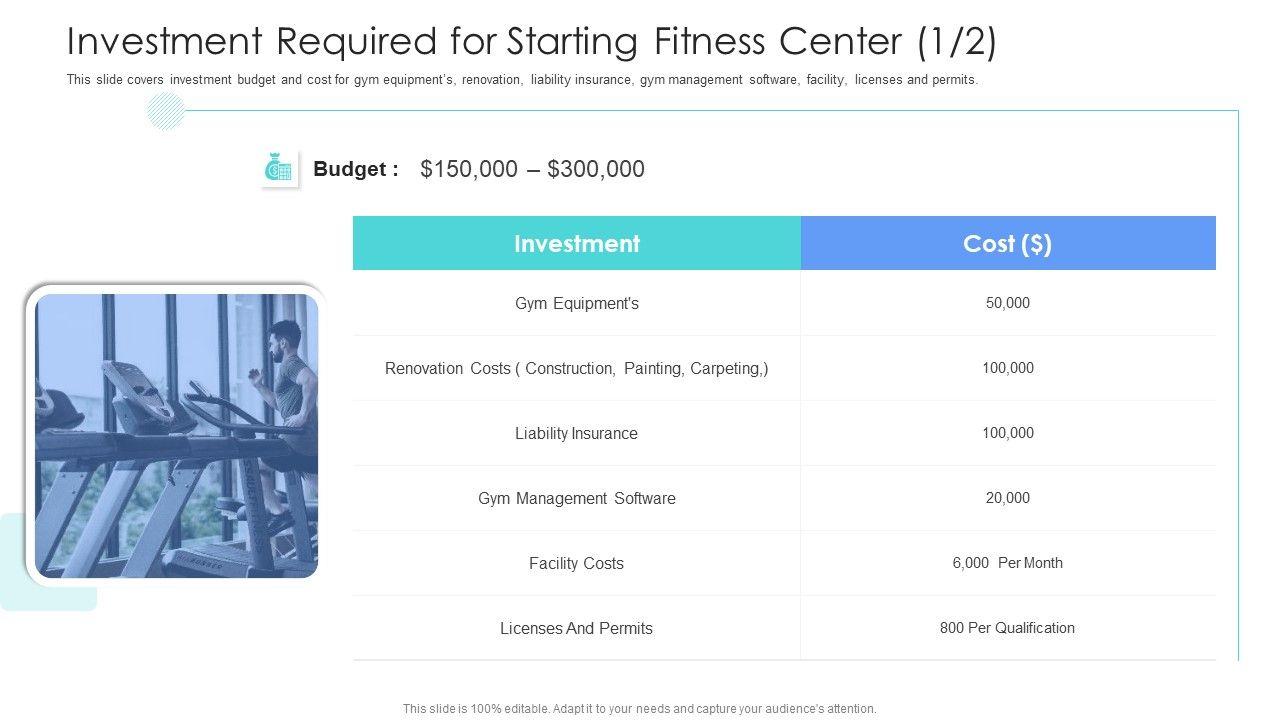
Task: Click the Cost ($) column header
Action: (x=1007, y=244)
